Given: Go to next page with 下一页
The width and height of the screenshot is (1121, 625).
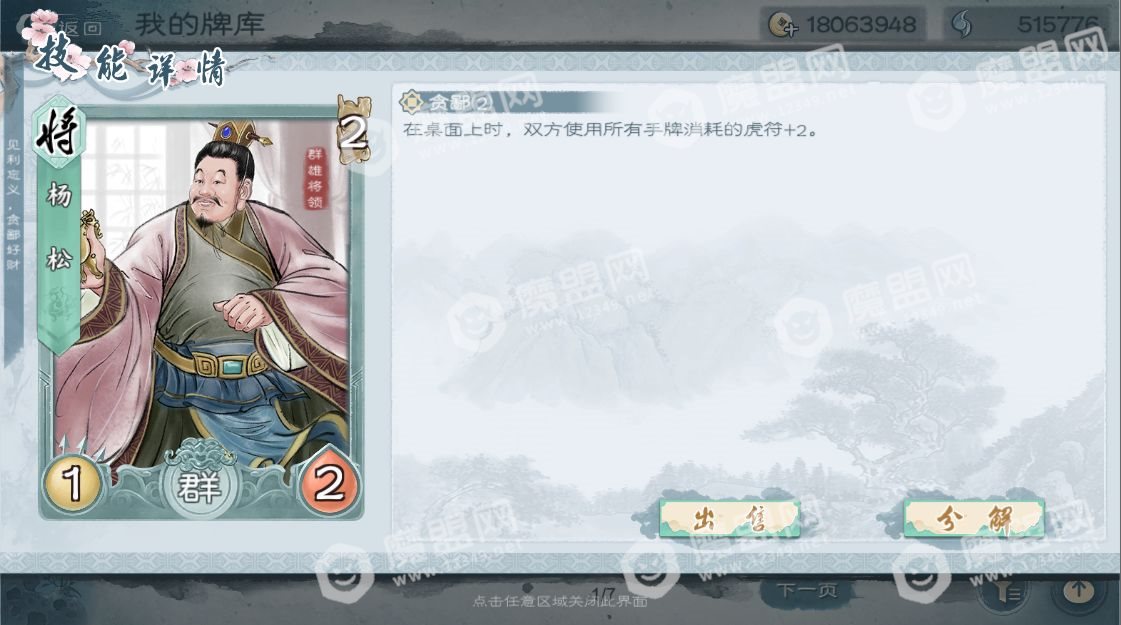Looking at the screenshot, I should pyautogui.click(x=806, y=591).
